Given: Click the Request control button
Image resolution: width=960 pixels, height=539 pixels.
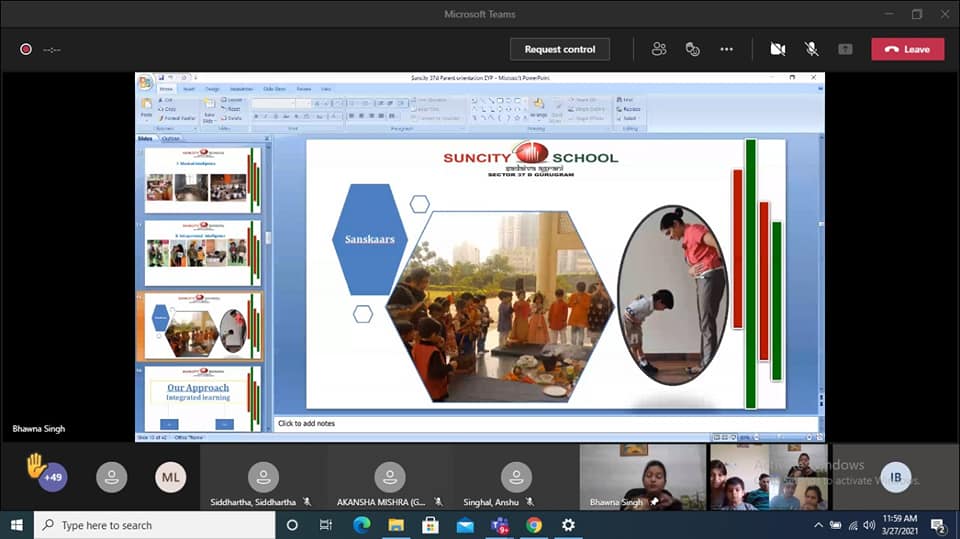Looking at the screenshot, I should pos(560,50).
